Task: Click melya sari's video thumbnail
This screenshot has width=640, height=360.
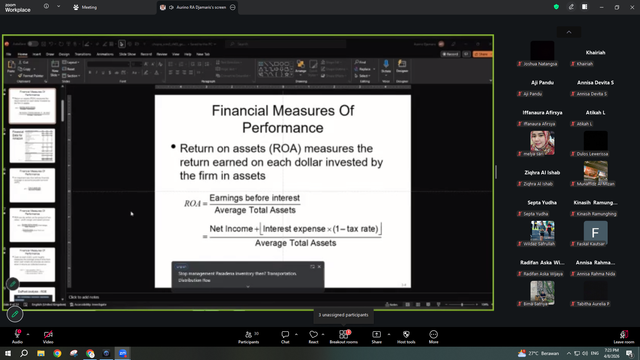Action: (x=542, y=143)
